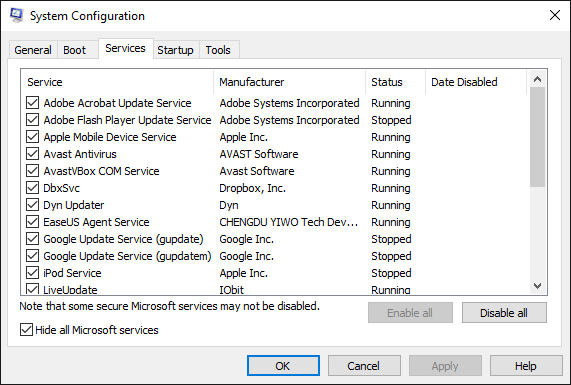Screen dimensions: 571x385
Task: Select the DbxSvc service name
Action: [61, 188]
